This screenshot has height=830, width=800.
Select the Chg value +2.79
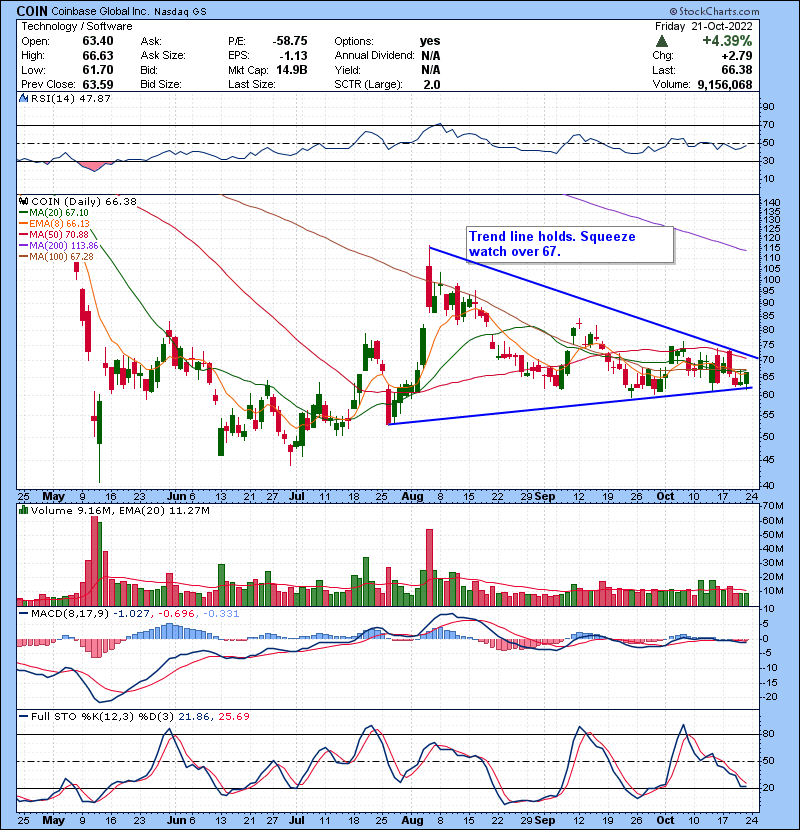[737, 55]
